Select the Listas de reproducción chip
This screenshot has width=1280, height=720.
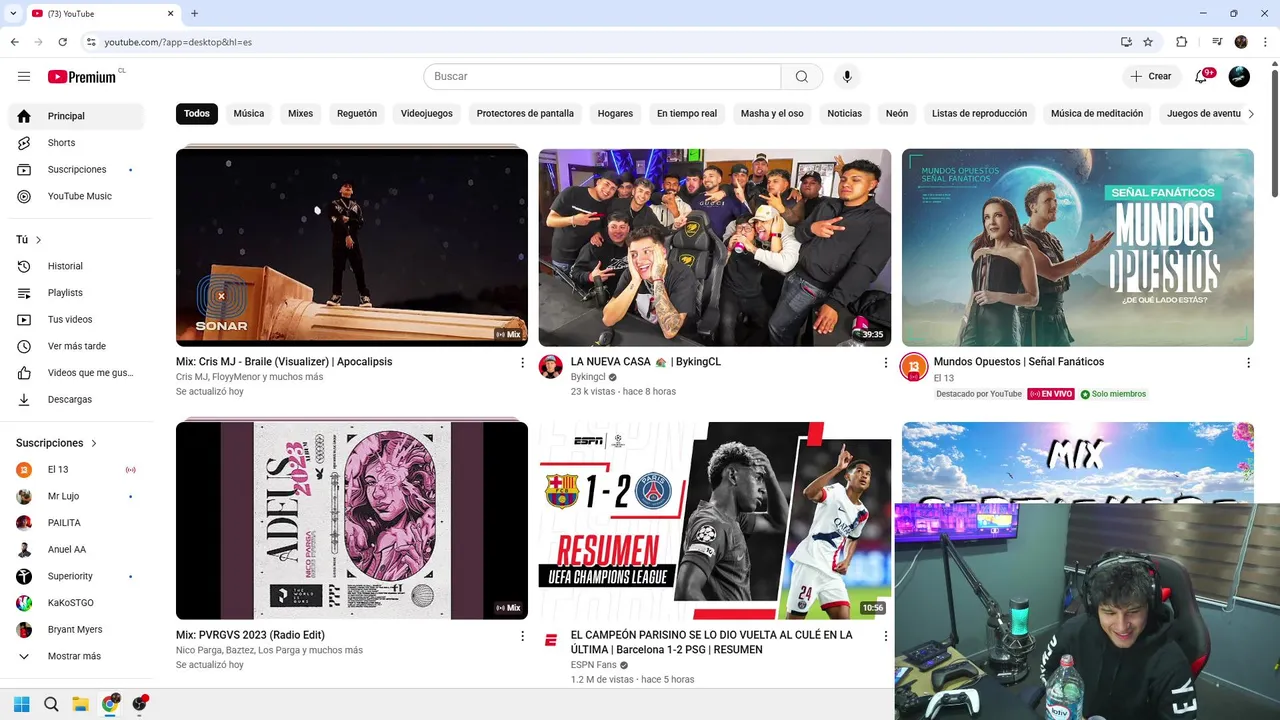979,114
